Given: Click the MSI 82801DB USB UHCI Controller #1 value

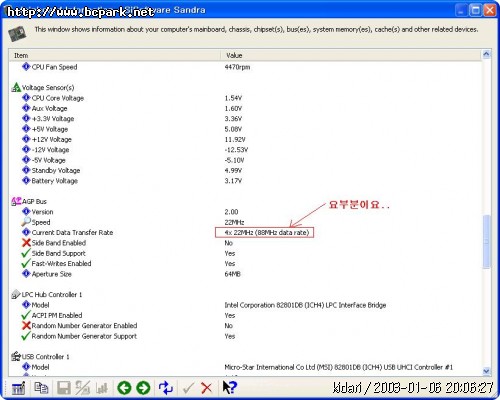Looking at the screenshot, I should click(338, 367).
